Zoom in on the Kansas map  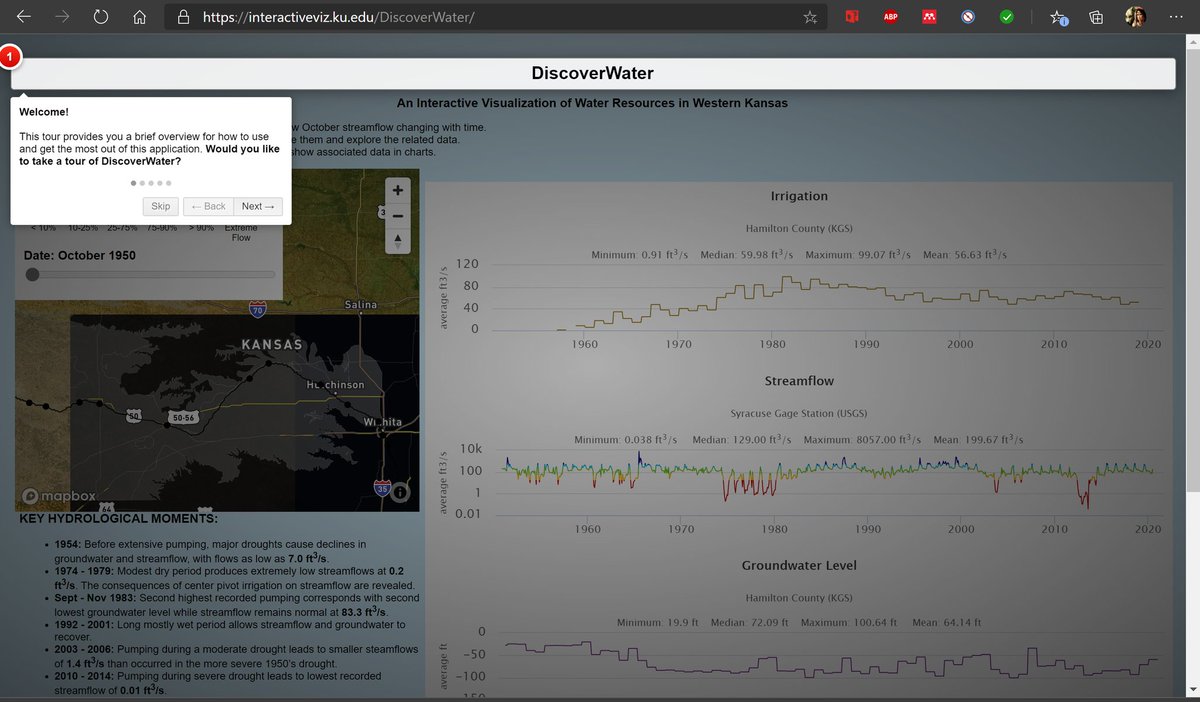397,189
